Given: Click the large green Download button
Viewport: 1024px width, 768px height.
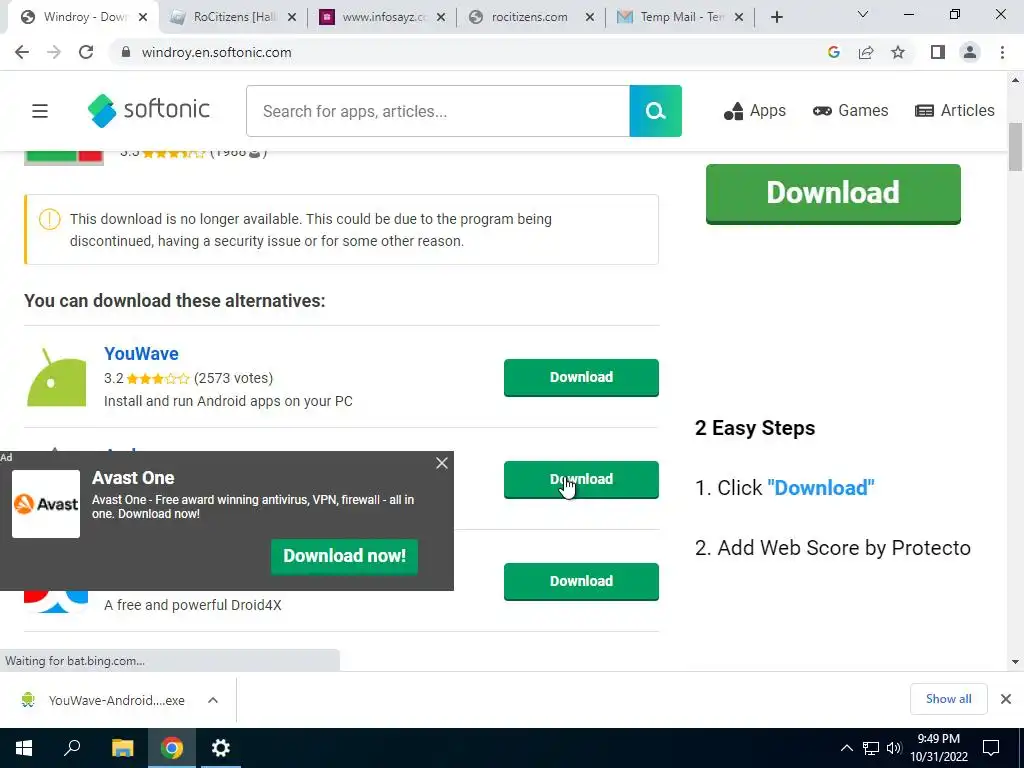Looking at the screenshot, I should click(x=833, y=193).
